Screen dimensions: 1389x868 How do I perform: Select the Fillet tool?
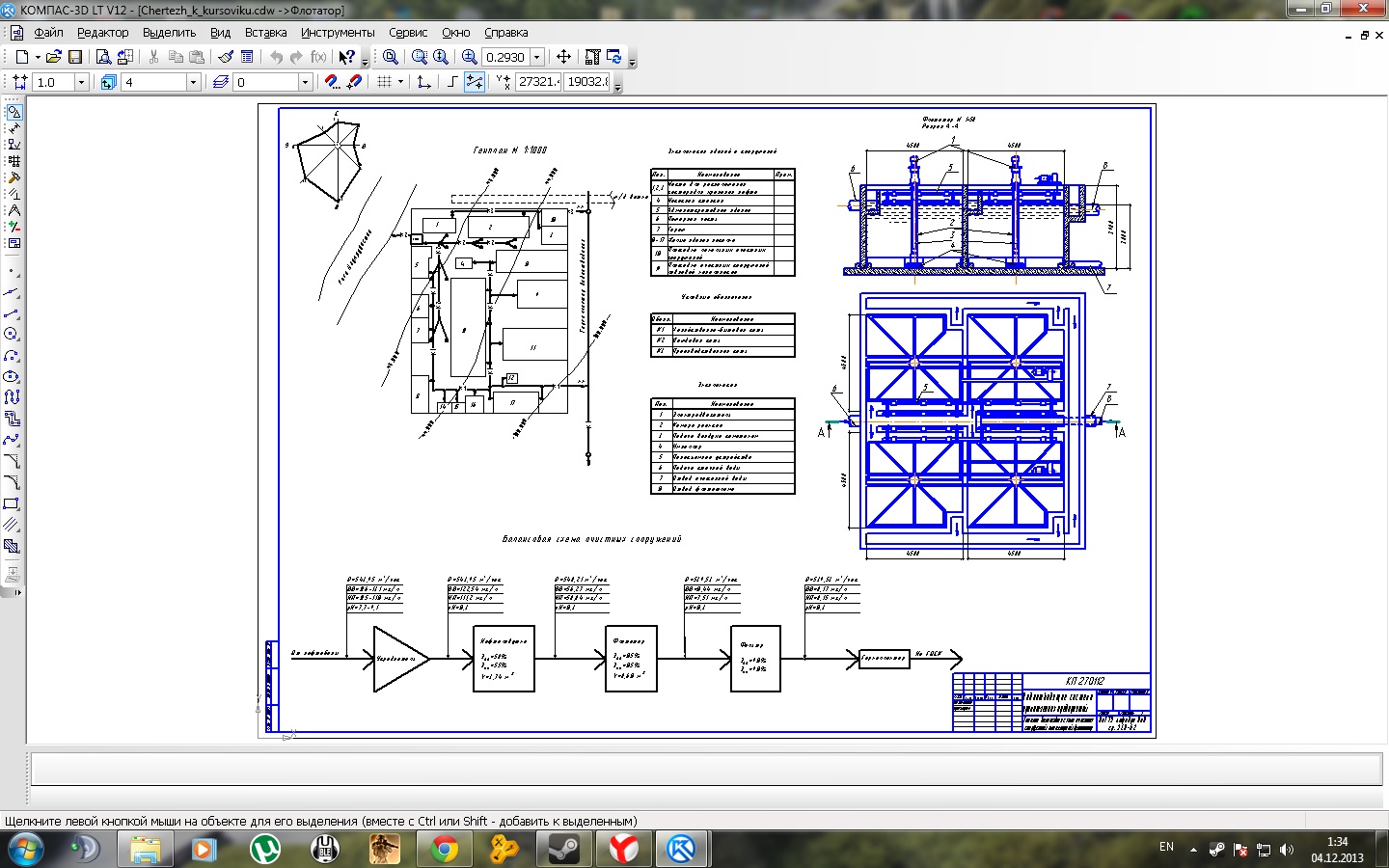(x=12, y=482)
